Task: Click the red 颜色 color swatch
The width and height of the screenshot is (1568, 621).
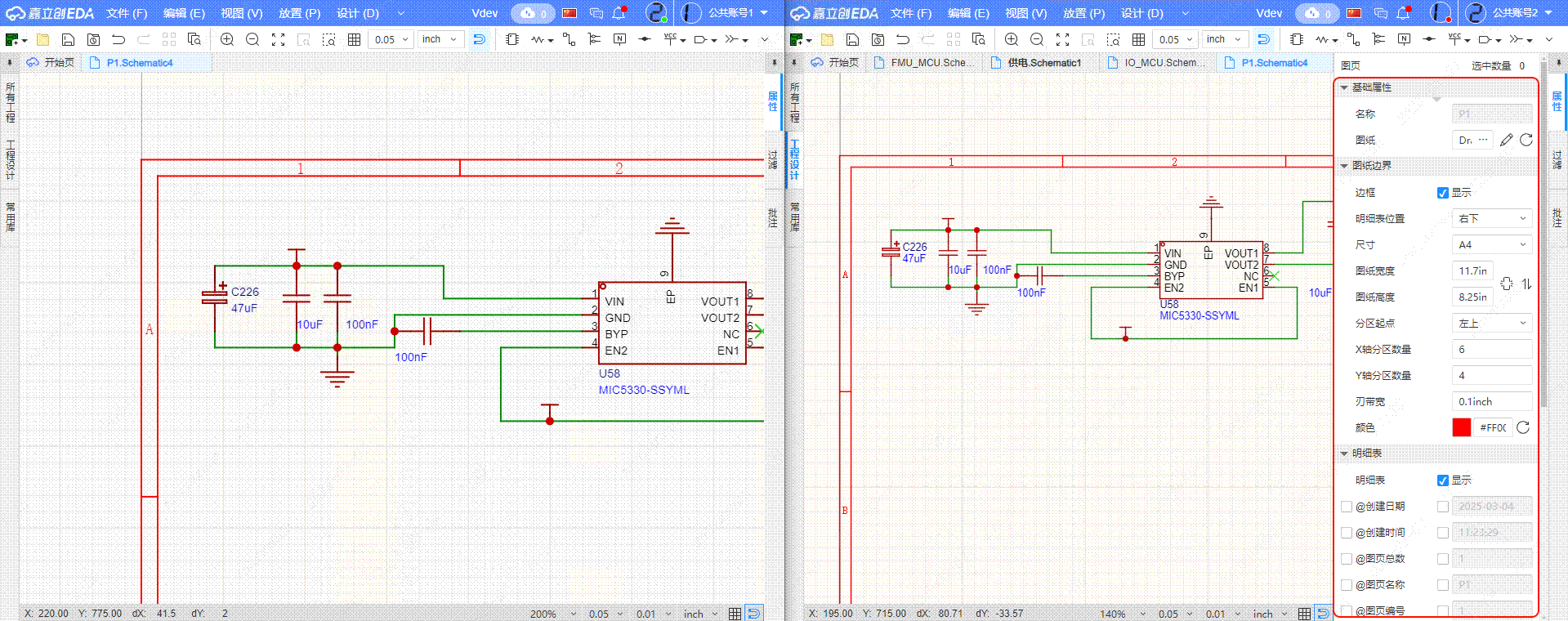Action: tap(1461, 427)
